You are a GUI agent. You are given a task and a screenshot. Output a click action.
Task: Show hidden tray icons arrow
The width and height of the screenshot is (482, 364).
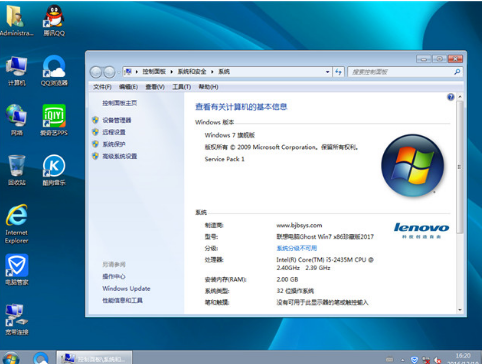point(403,360)
